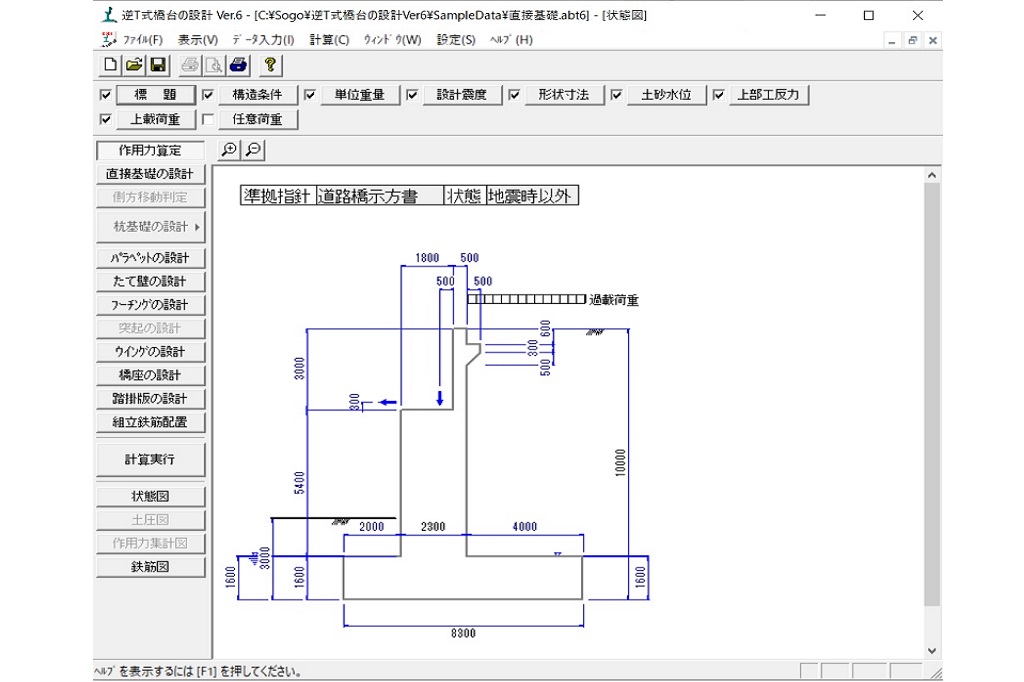Click the application icon in title bar
This screenshot has height=682, width=1024.
click(x=109, y=14)
